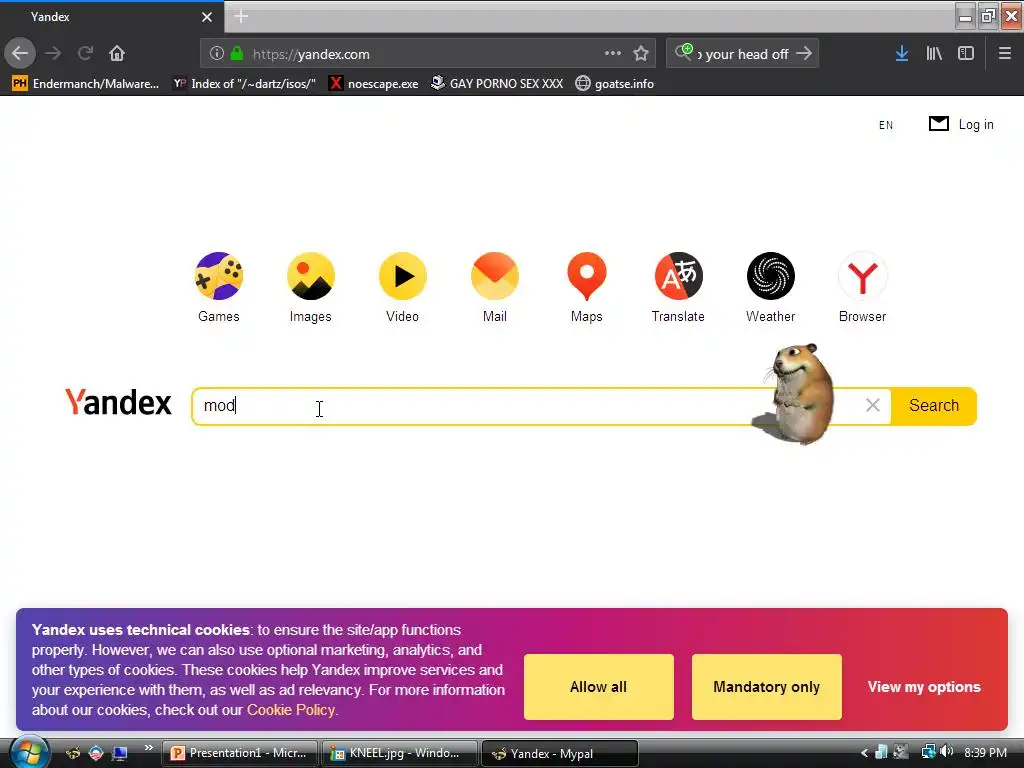Open the volume speaker tray icon

[x=946, y=752]
